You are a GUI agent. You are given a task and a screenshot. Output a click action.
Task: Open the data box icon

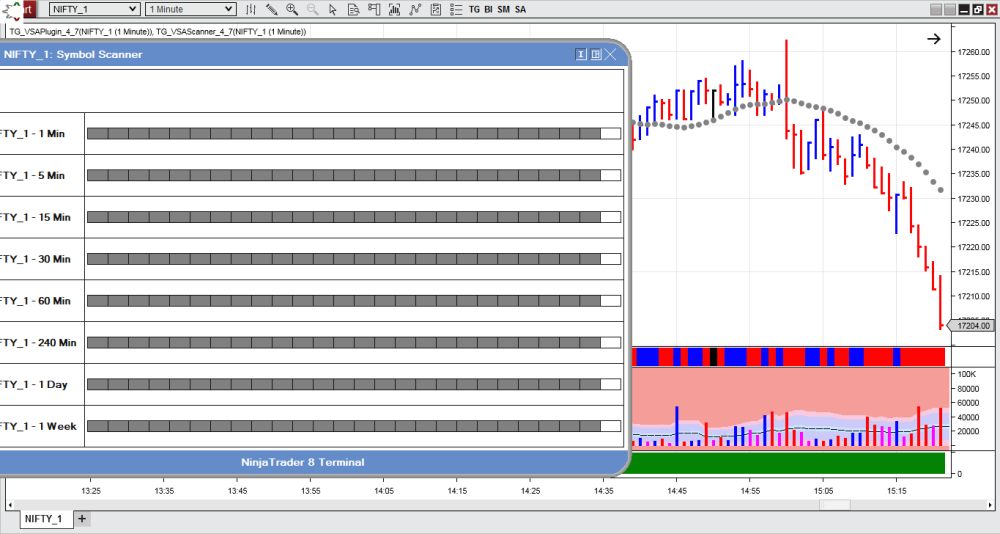pyautogui.click(x=357, y=9)
